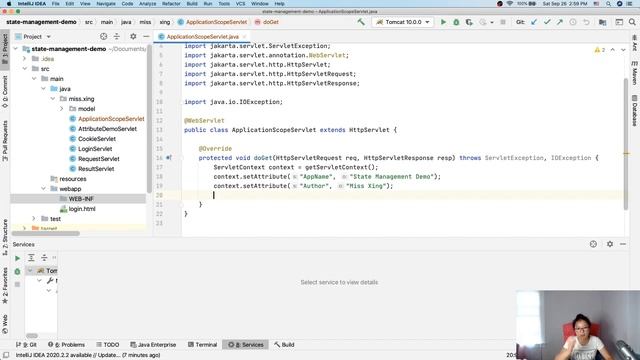Collapse all in Services toolbar

pos(44,258)
